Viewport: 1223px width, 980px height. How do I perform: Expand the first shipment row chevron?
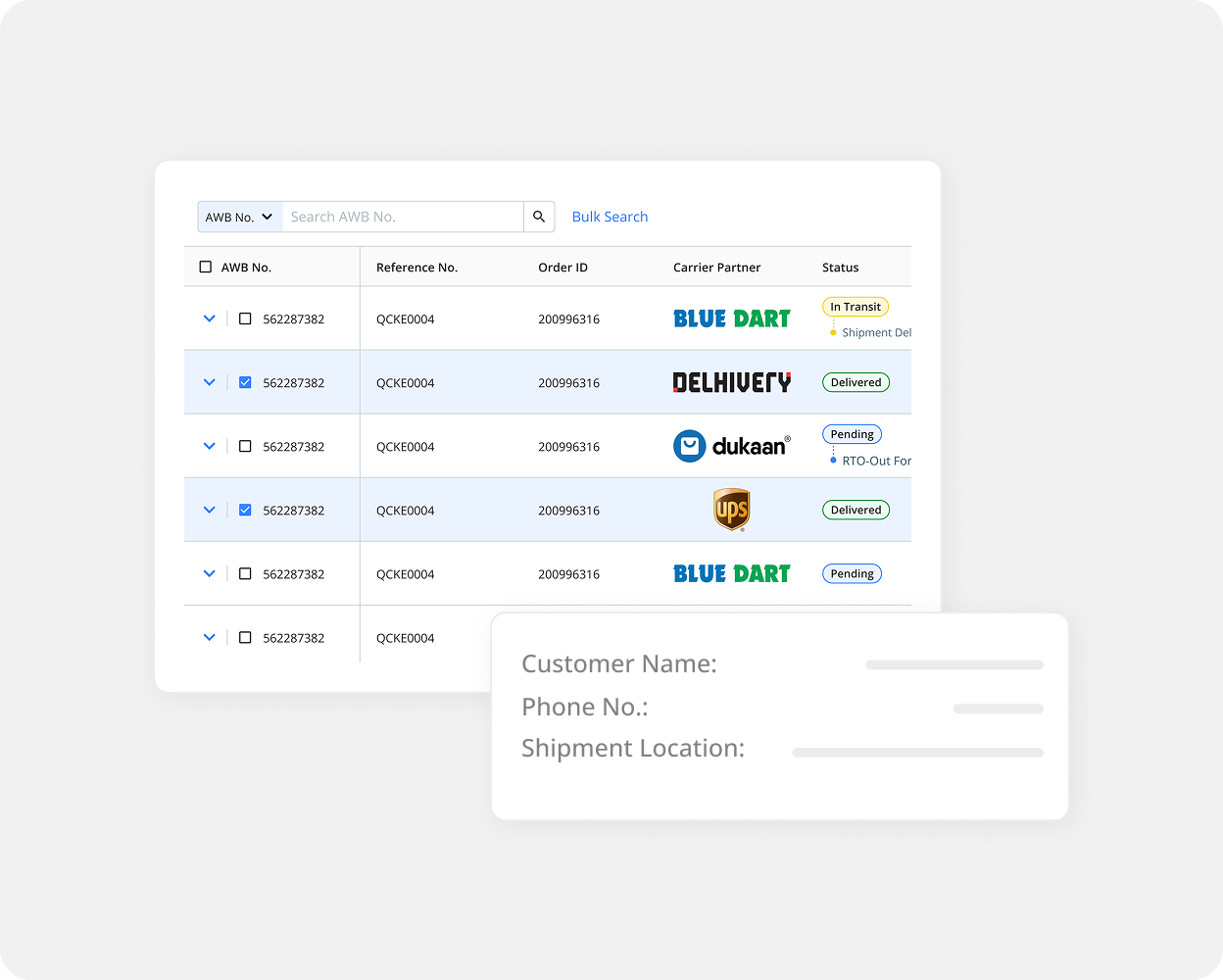click(209, 318)
